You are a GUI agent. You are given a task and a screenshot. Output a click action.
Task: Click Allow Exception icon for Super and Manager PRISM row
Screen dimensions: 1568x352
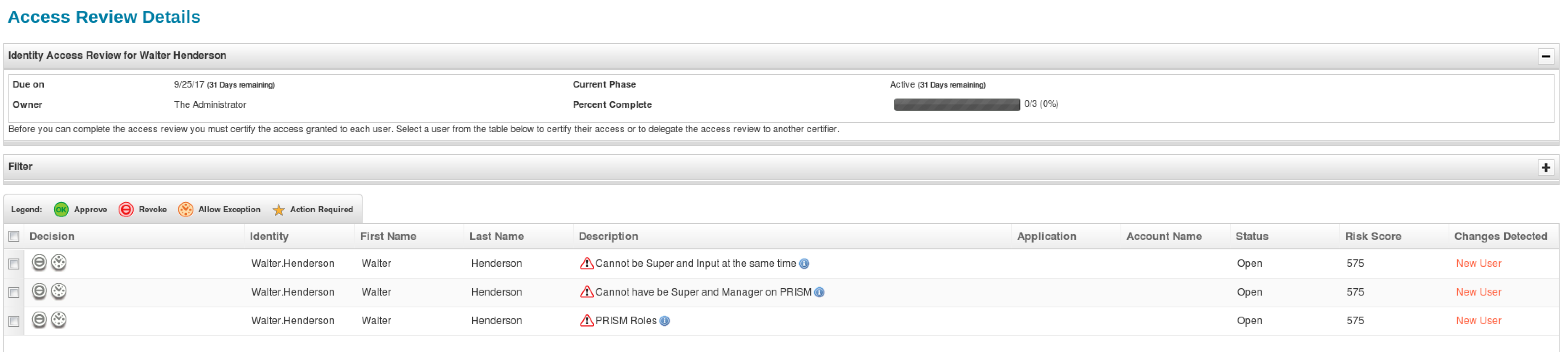[x=58, y=291]
